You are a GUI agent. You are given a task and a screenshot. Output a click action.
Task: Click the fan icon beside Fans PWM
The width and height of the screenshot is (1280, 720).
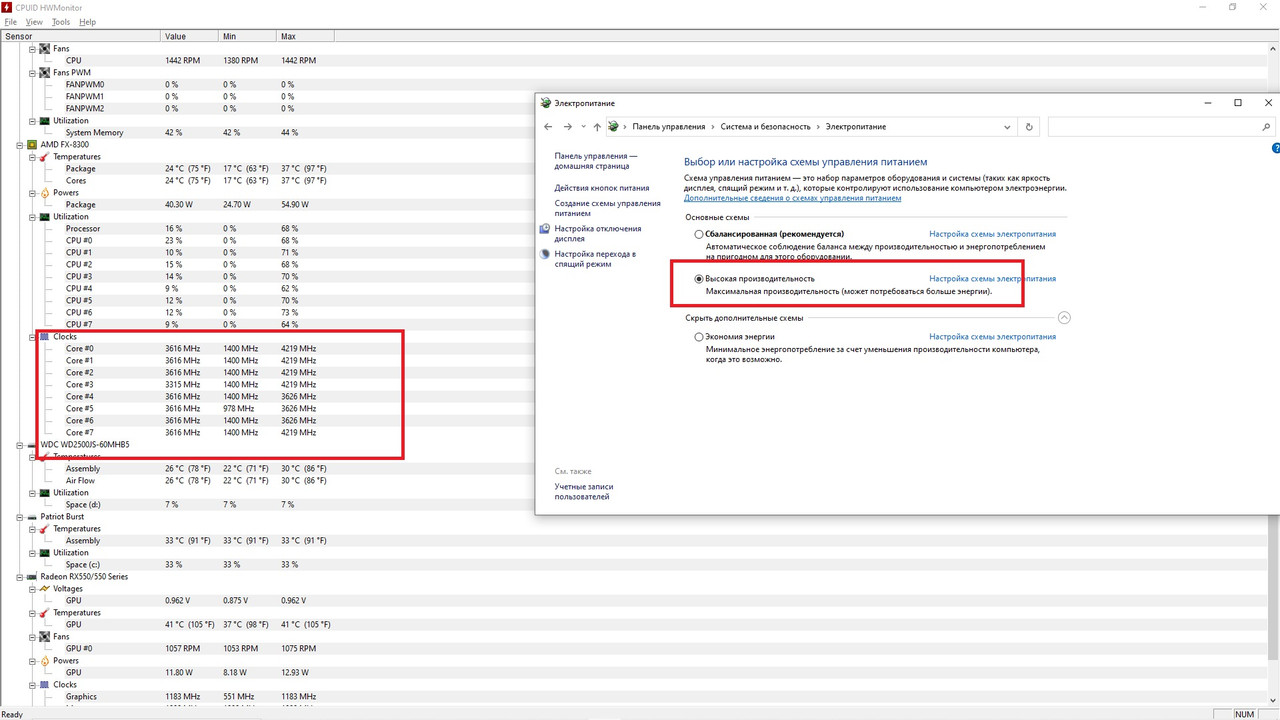(x=44, y=72)
